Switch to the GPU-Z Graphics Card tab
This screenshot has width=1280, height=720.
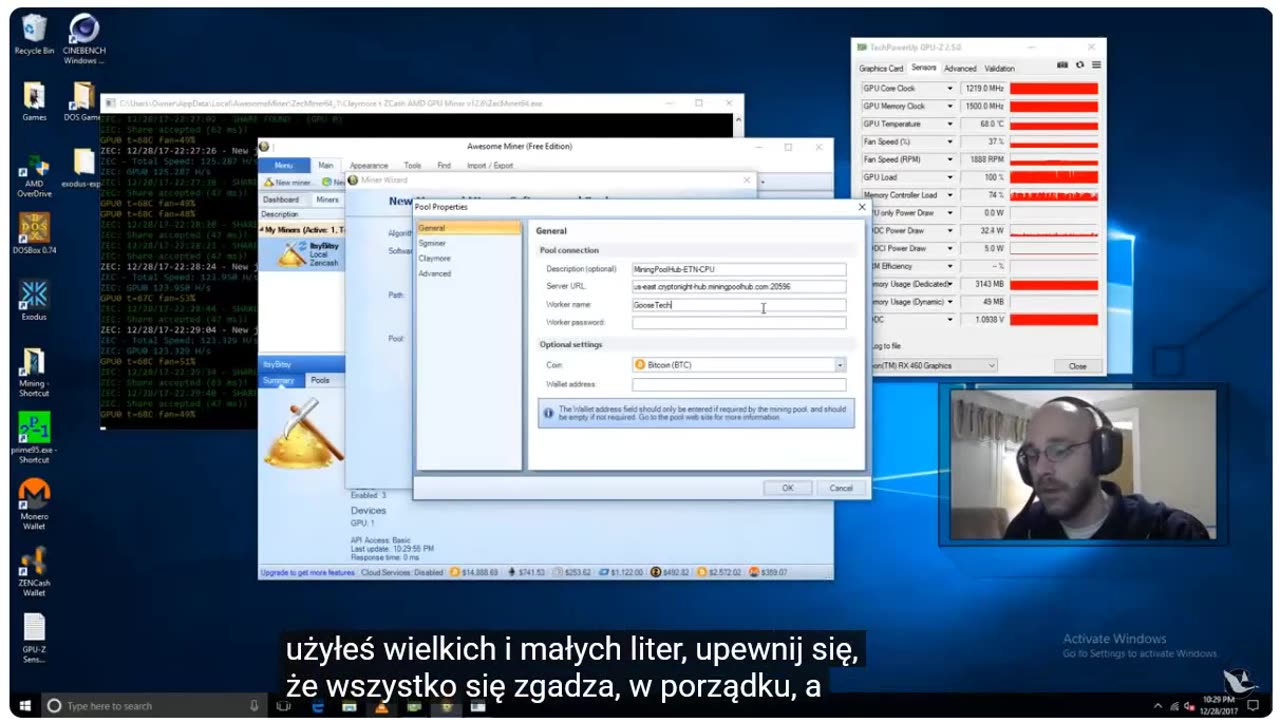click(881, 69)
